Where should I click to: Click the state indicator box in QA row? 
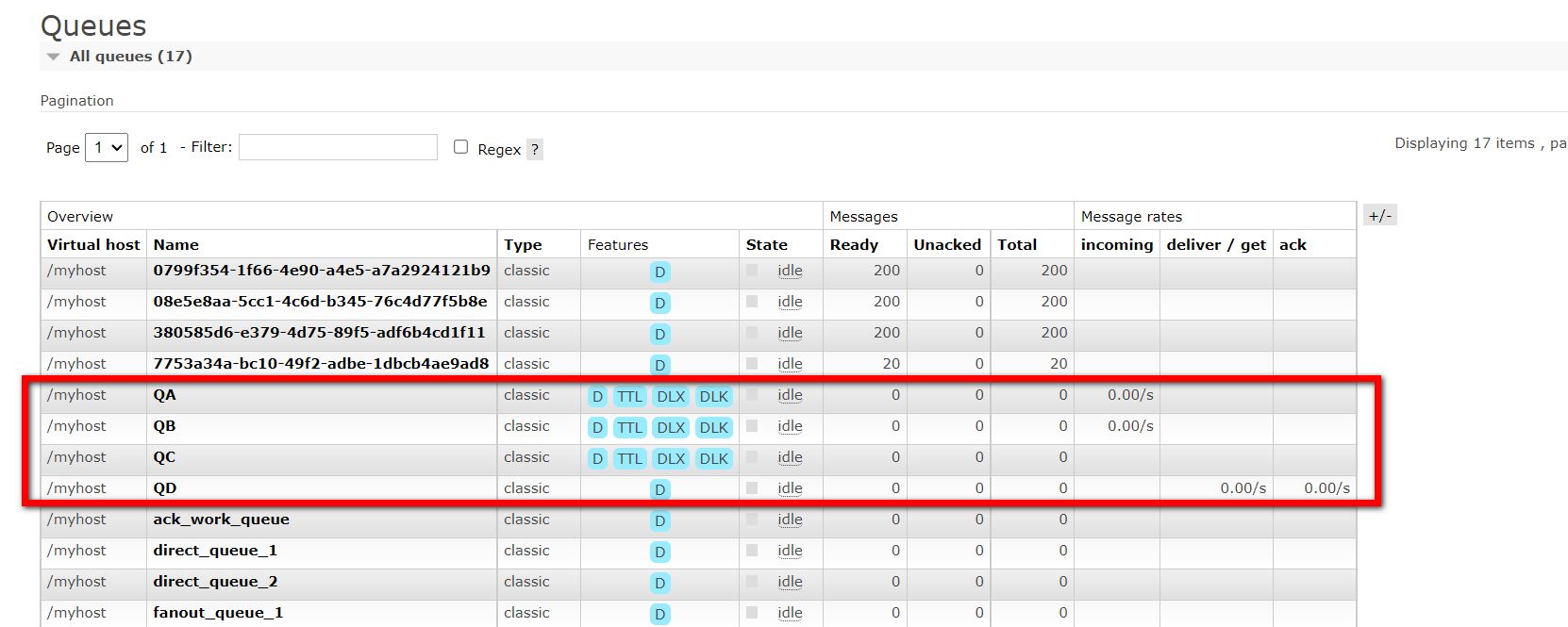[752, 395]
